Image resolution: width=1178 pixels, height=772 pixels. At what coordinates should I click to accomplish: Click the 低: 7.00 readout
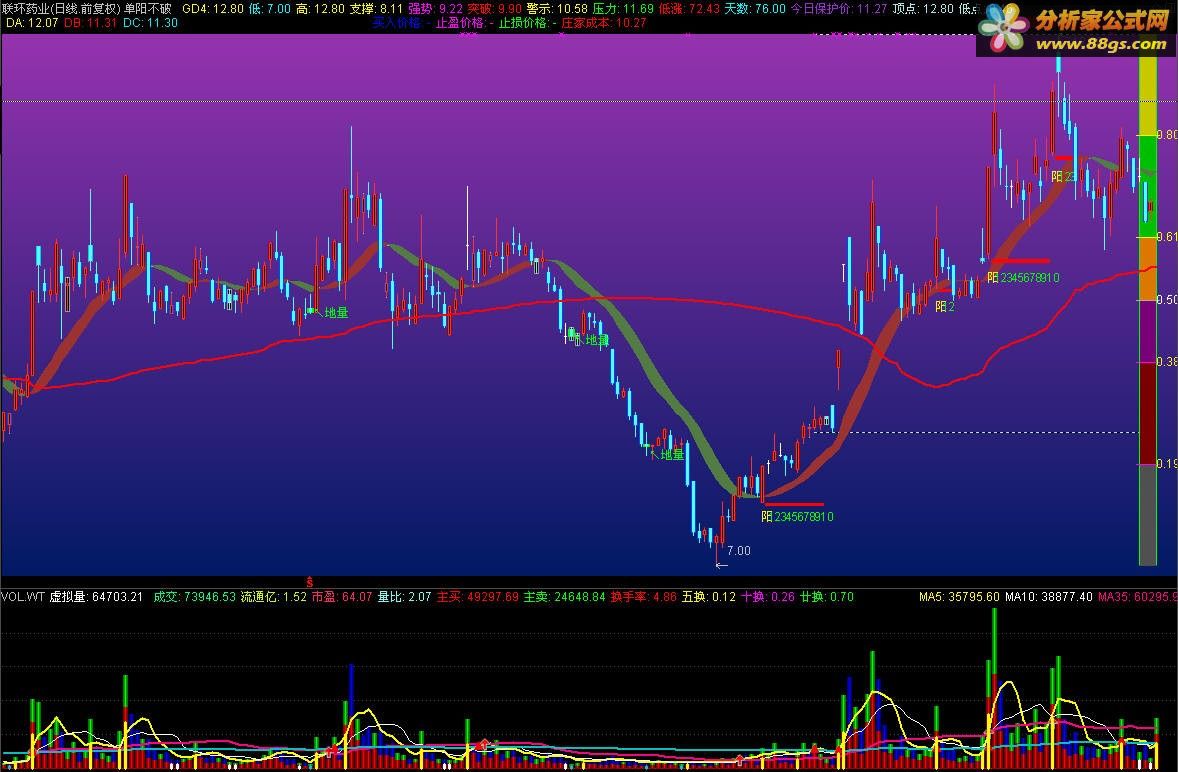[x=269, y=9]
